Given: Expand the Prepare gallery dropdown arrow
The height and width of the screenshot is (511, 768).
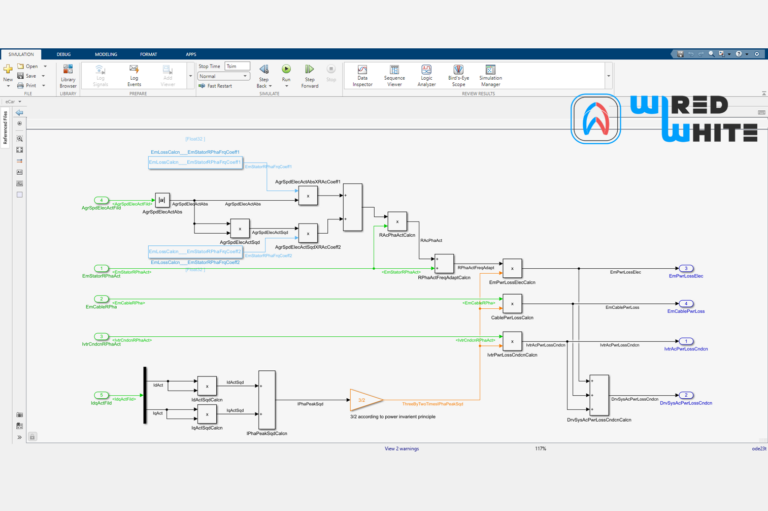Looking at the screenshot, I should pyautogui.click(x=191, y=76).
